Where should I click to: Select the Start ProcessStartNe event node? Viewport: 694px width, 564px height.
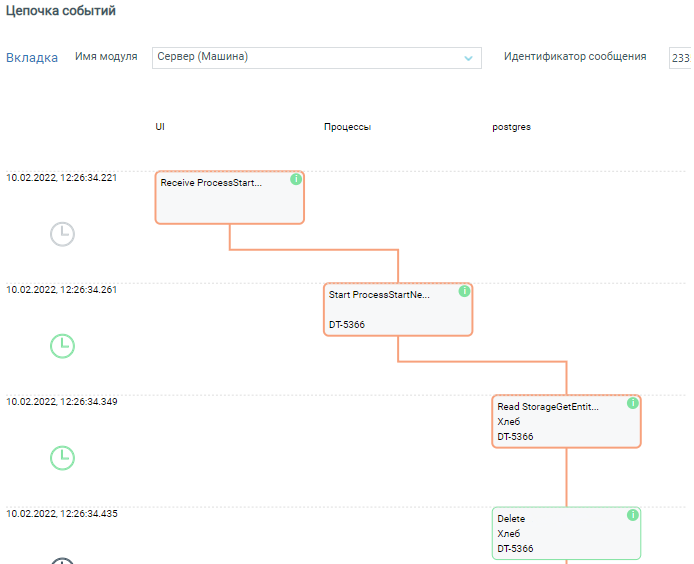pyautogui.click(x=398, y=310)
